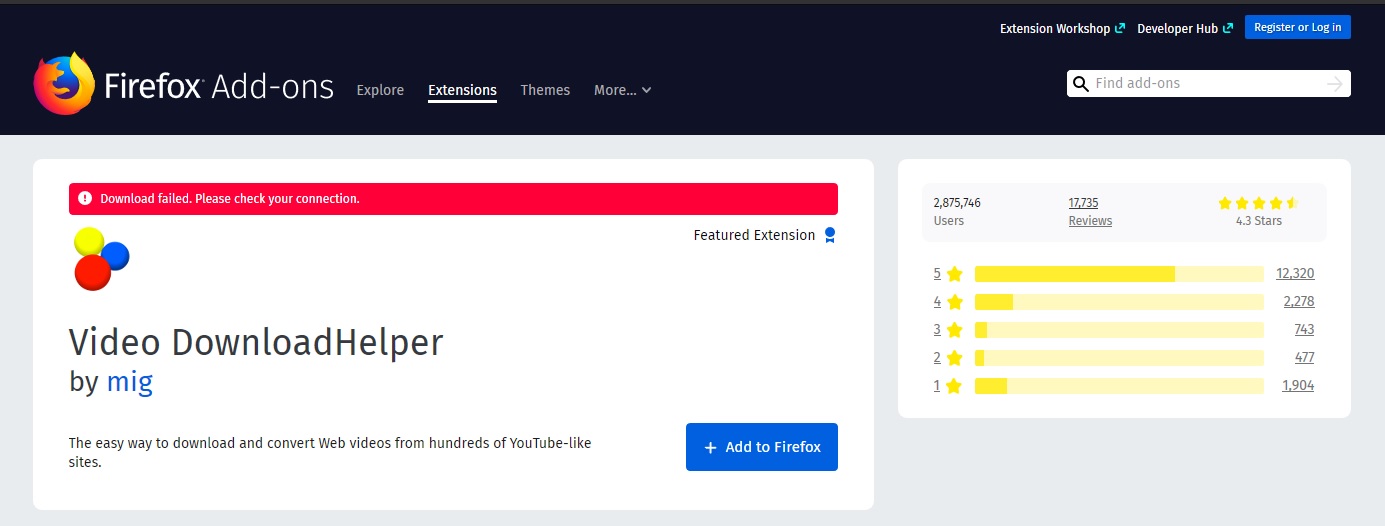Screen dimensions: 1385x526
Task: Open the author link mig
Action: tap(130, 381)
